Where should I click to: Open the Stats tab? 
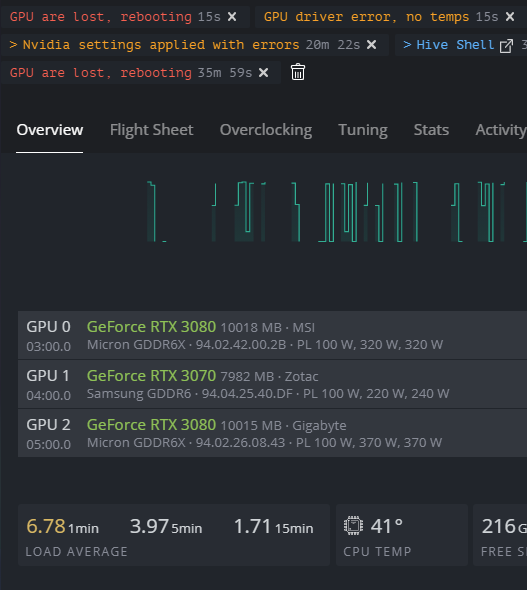[431, 130]
